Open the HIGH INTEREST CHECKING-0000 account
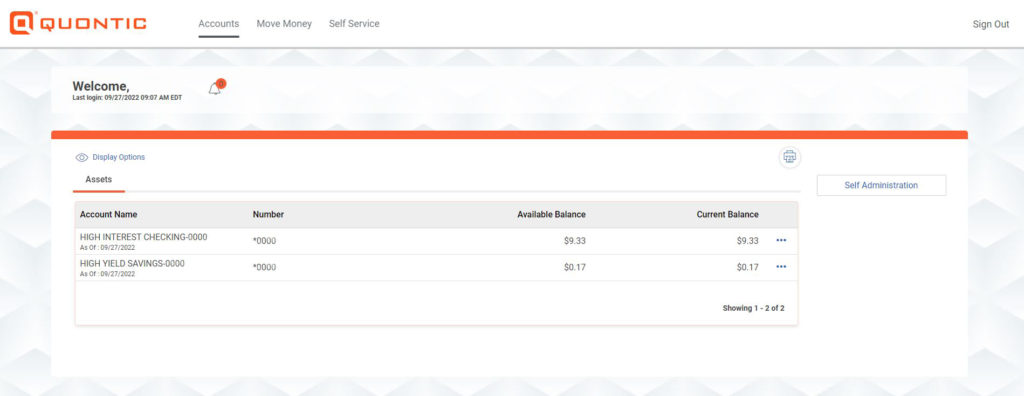The height and width of the screenshot is (396, 1024). pyautogui.click(x=144, y=237)
